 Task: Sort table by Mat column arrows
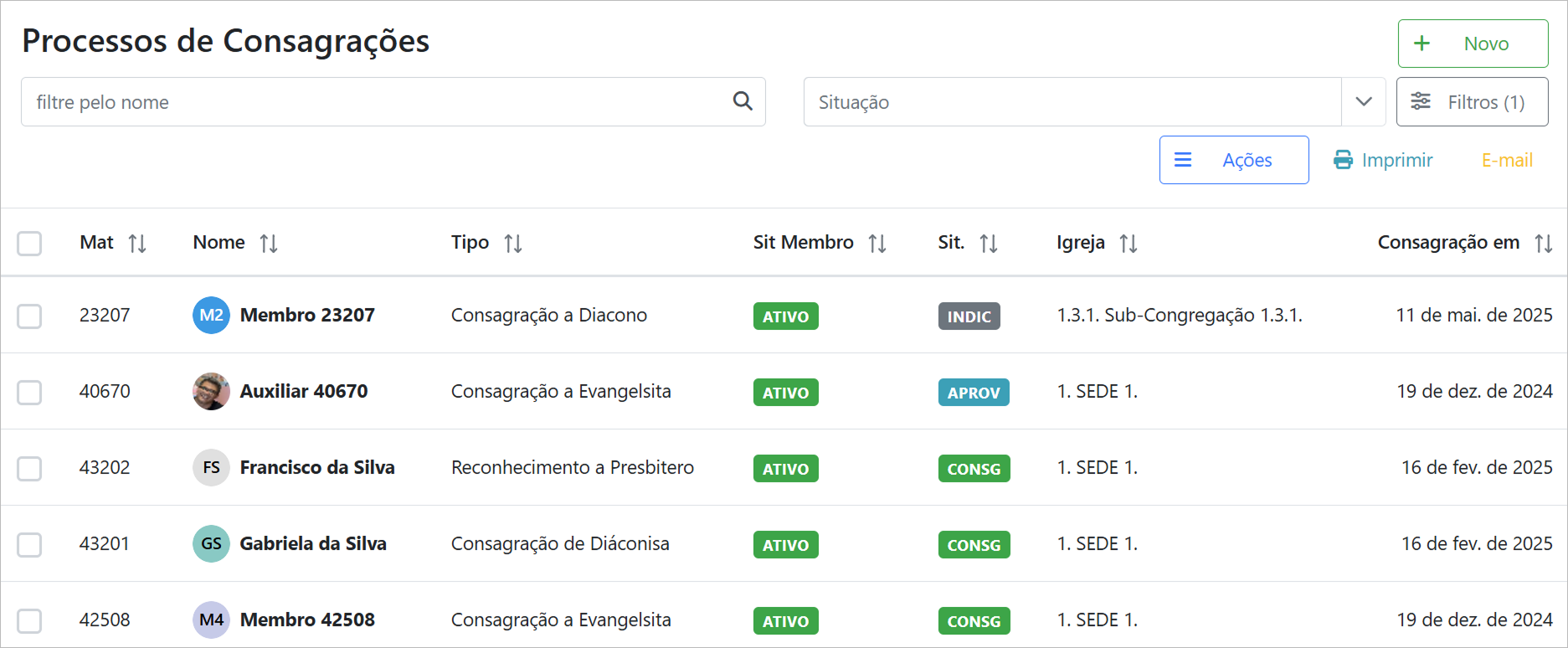coord(137,244)
